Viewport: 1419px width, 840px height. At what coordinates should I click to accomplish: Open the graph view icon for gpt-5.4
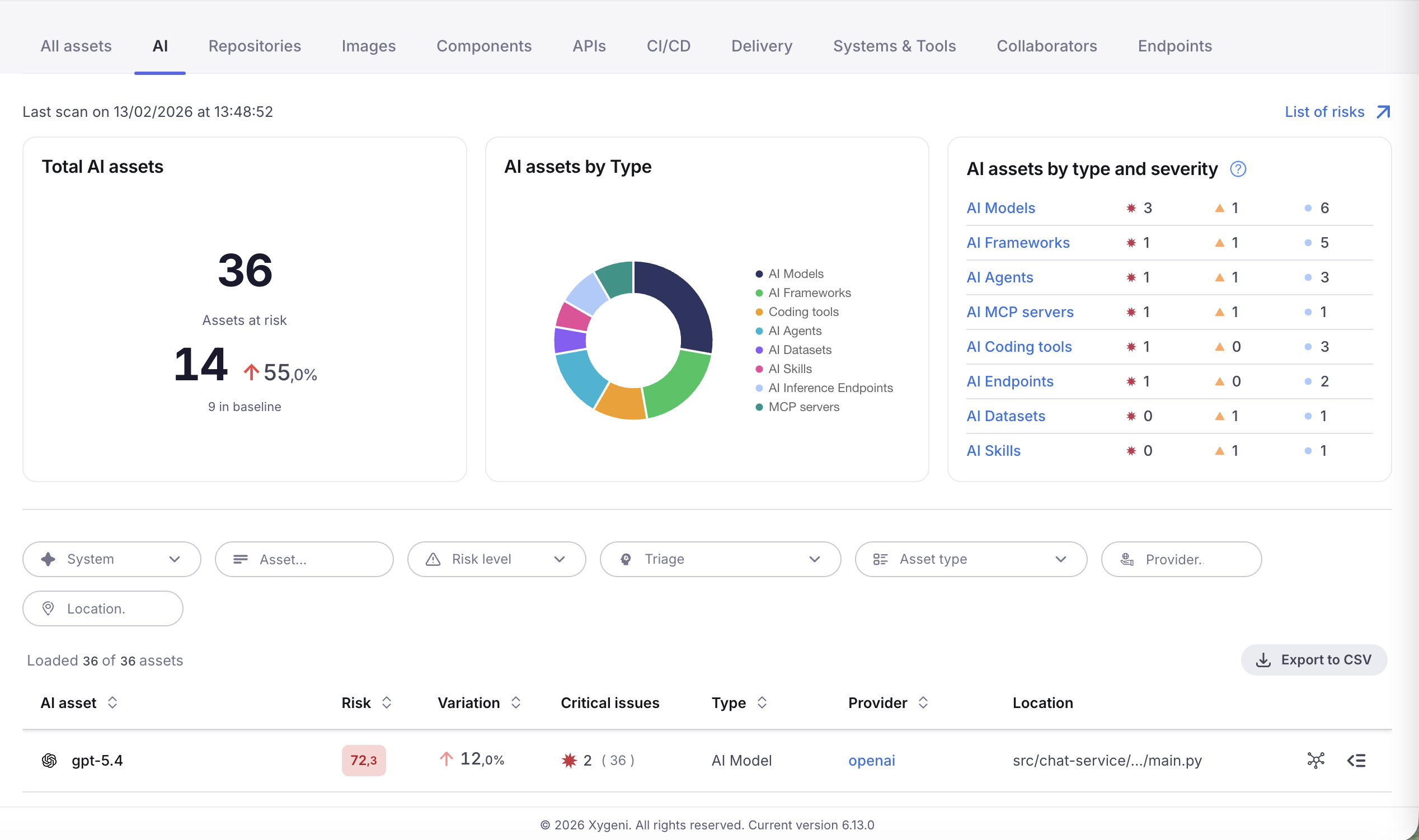pos(1315,760)
